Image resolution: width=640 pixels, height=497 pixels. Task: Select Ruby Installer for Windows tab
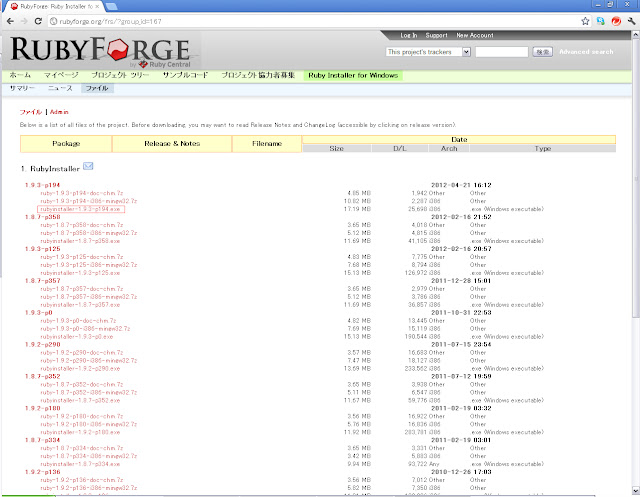[353, 75]
